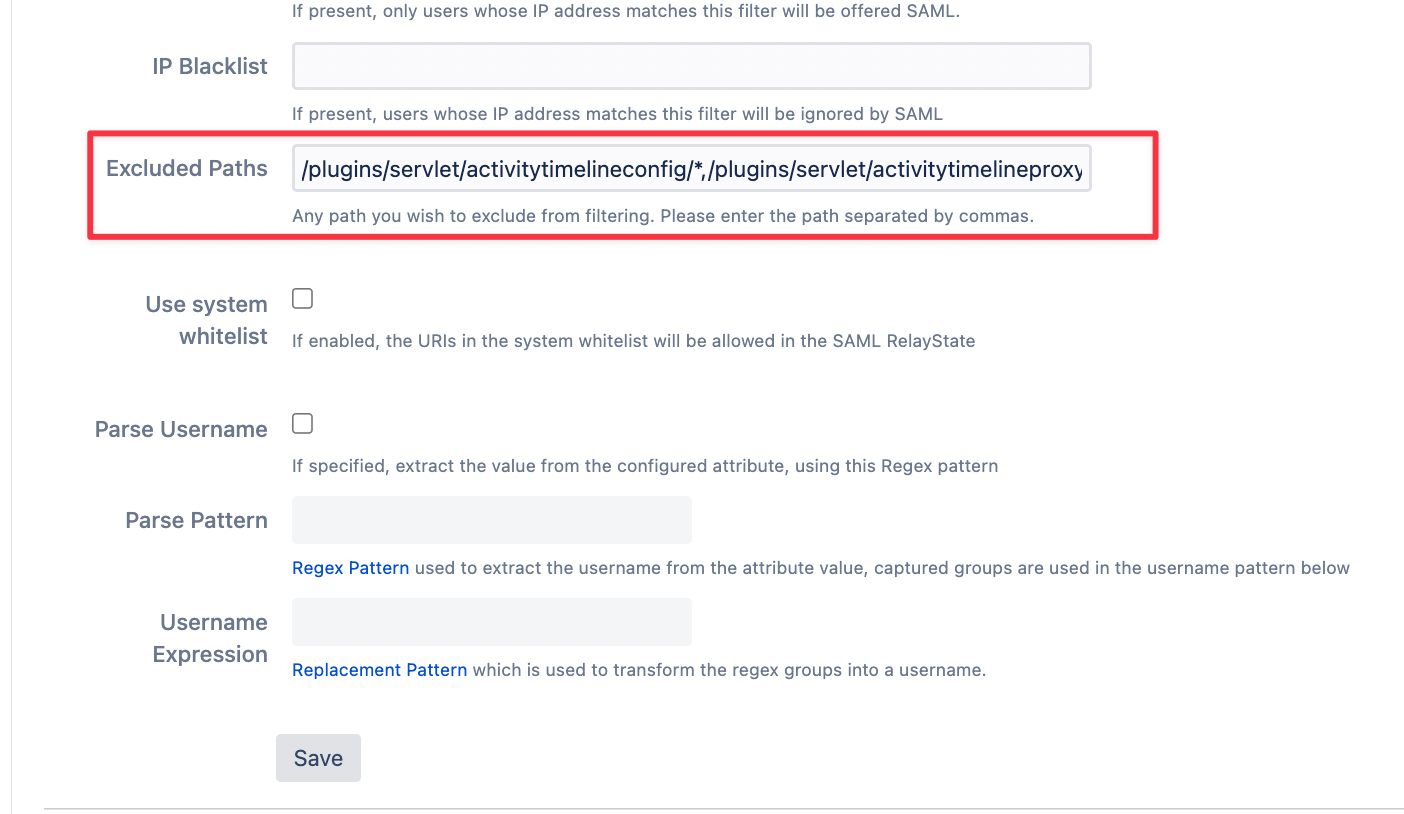Click the 'extract the value' Parse Username description
Viewport: 1404px width, 814px height.
click(x=644, y=466)
